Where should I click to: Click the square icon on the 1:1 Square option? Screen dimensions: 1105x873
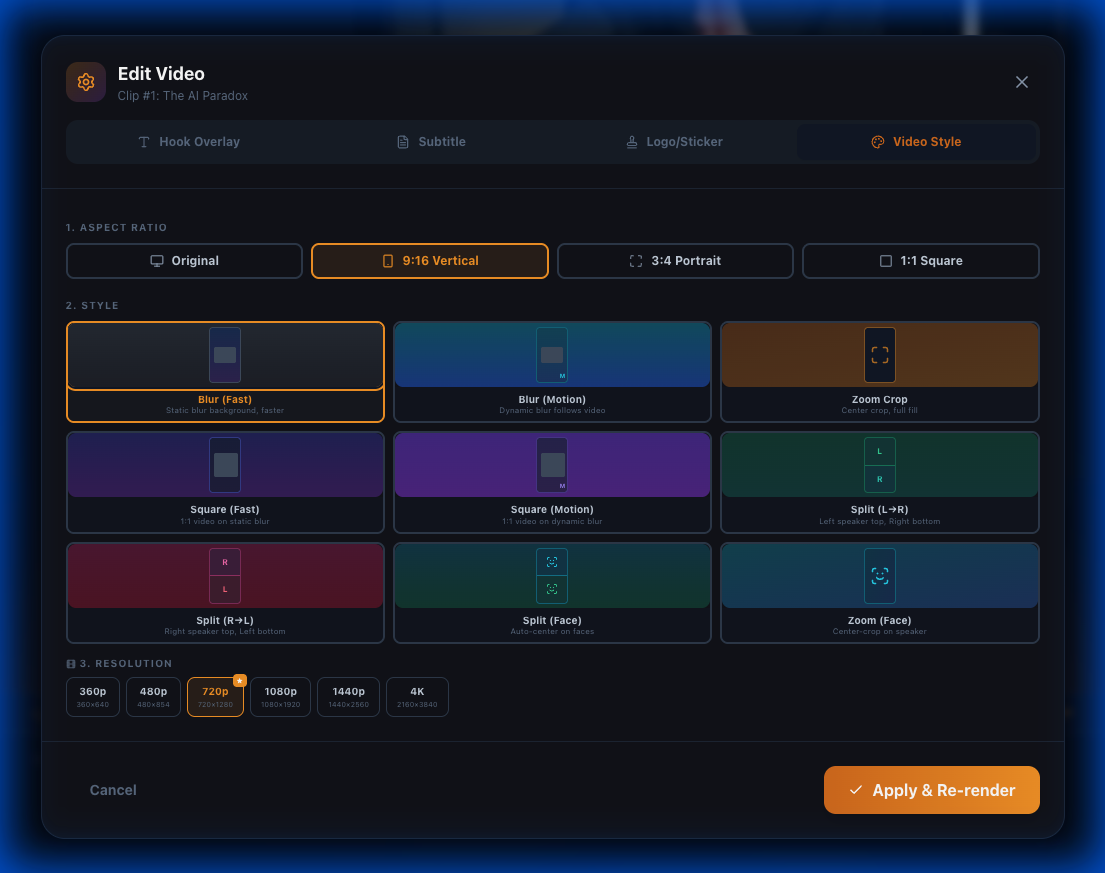(x=885, y=260)
